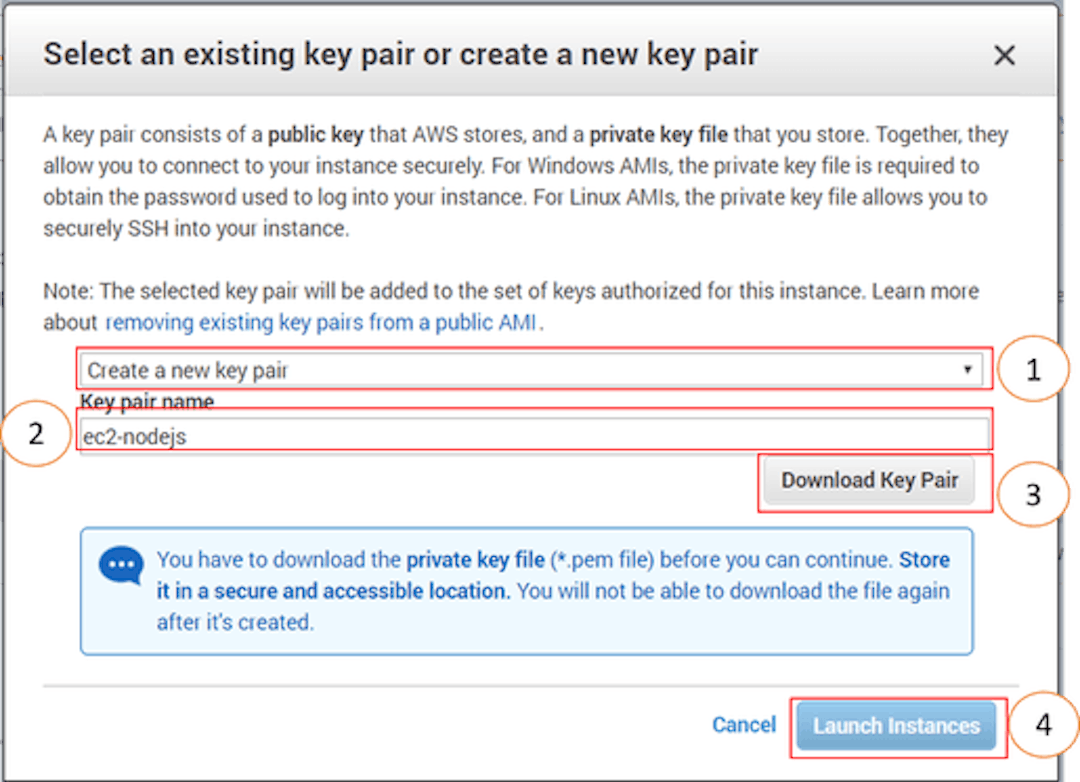The image size is (1080, 782).
Task: Click the circled number 4 annotation
Action: [x=1043, y=725]
